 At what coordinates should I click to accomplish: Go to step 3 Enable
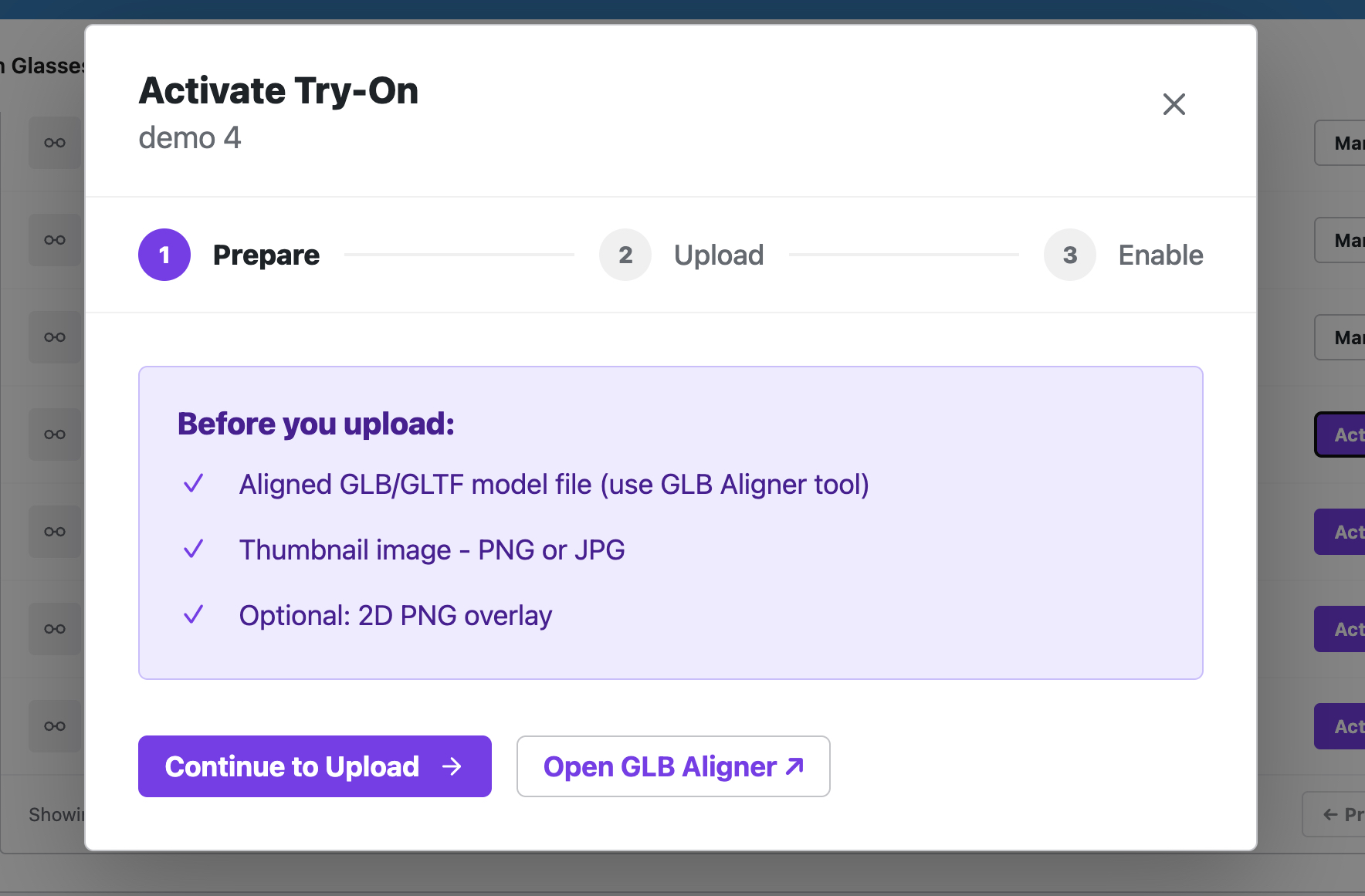tap(1123, 255)
